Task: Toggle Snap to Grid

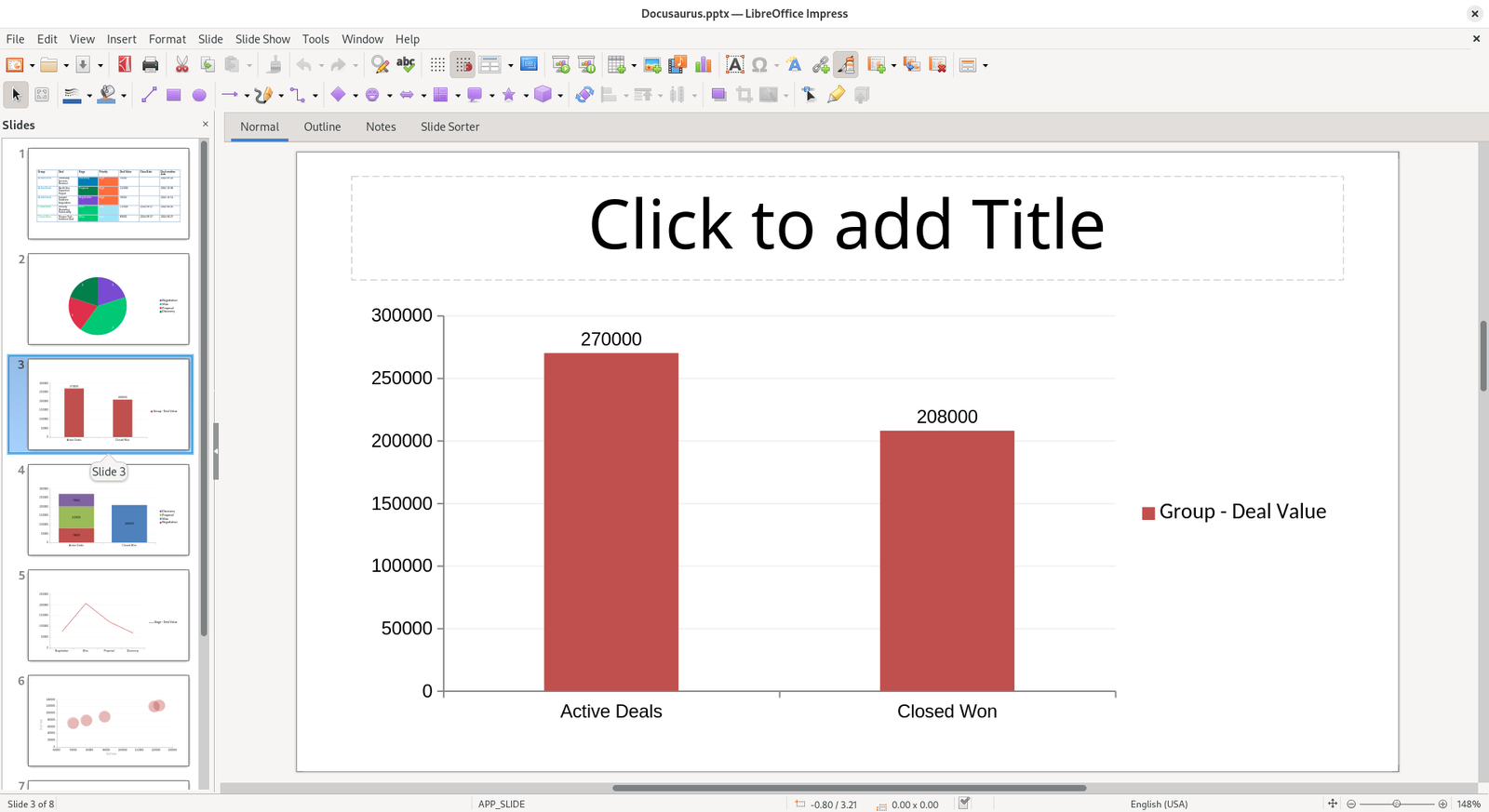Action: [x=463, y=64]
